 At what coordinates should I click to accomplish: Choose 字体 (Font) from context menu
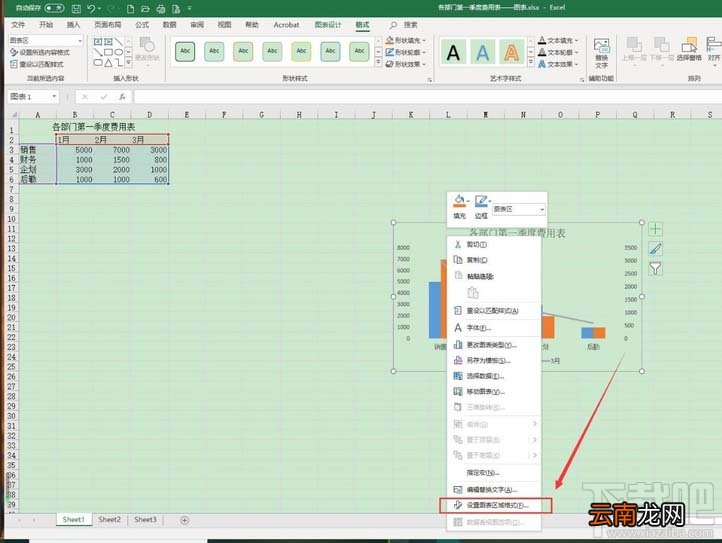pyautogui.click(x=494, y=327)
